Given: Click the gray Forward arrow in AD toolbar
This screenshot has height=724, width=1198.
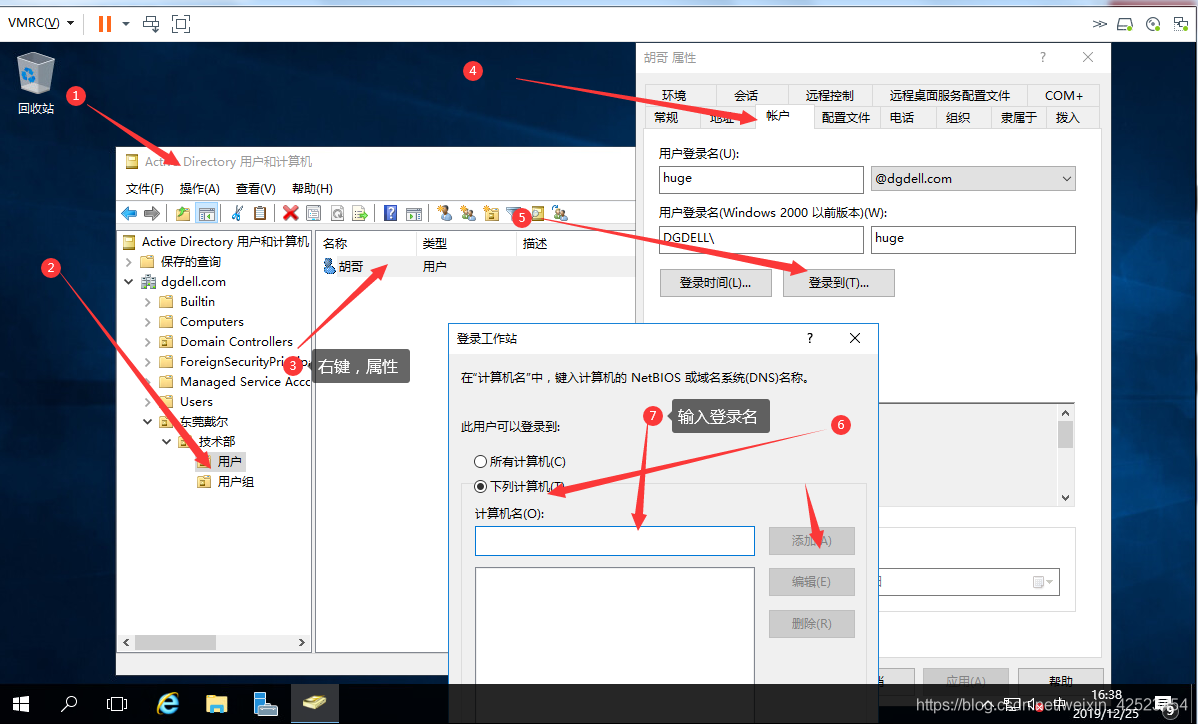Looking at the screenshot, I should click(x=152, y=213).
